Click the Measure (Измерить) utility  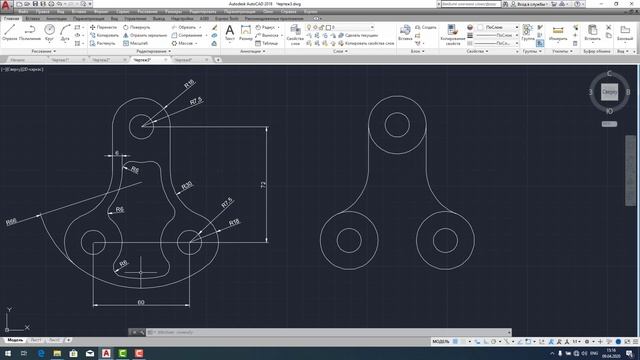[558, 32]
